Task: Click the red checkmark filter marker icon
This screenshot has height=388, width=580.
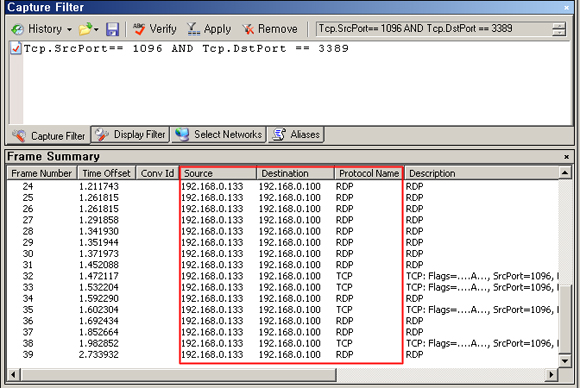Action: point(16,48)
